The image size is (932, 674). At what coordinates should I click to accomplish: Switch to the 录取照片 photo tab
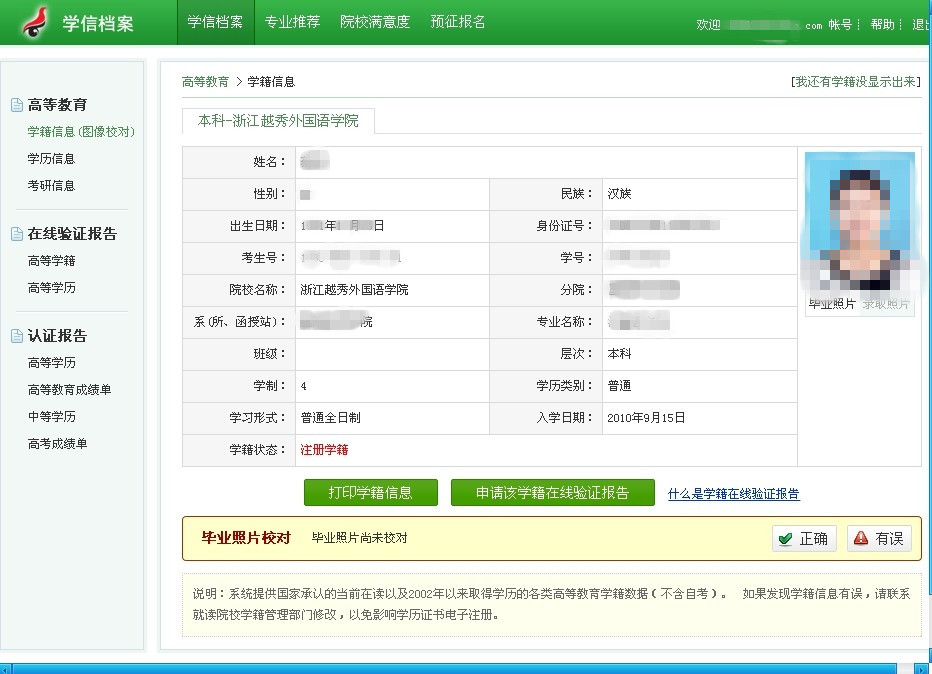coord(886,304)
